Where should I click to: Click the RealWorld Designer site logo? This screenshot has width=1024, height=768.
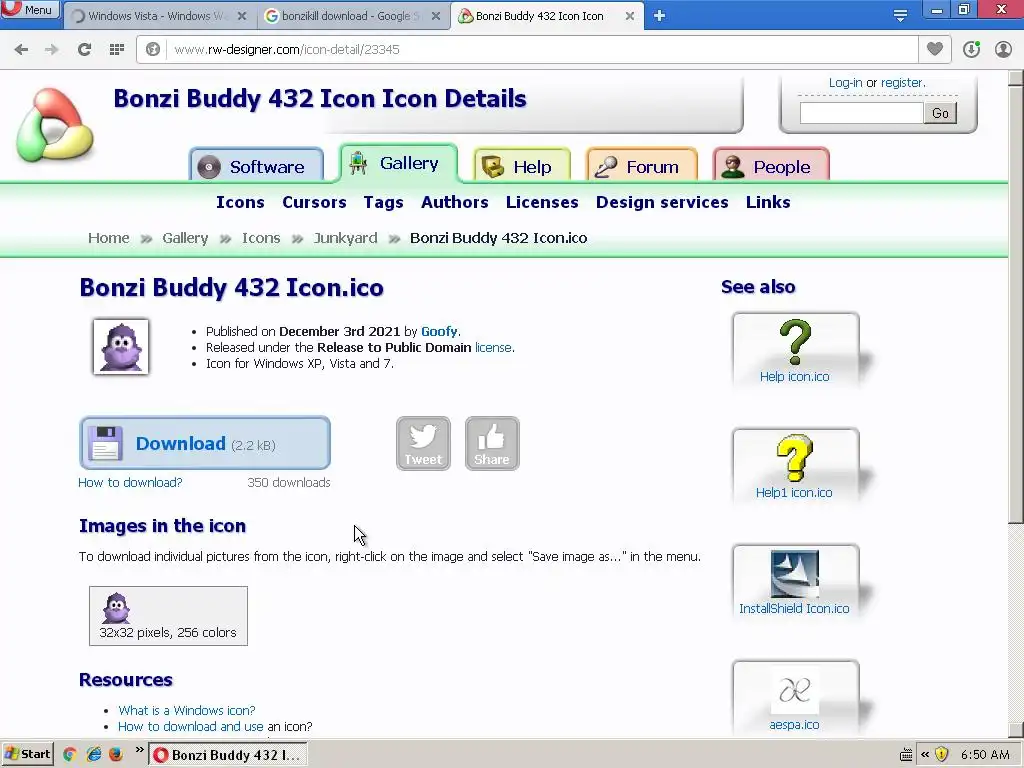tap(55, 124)
